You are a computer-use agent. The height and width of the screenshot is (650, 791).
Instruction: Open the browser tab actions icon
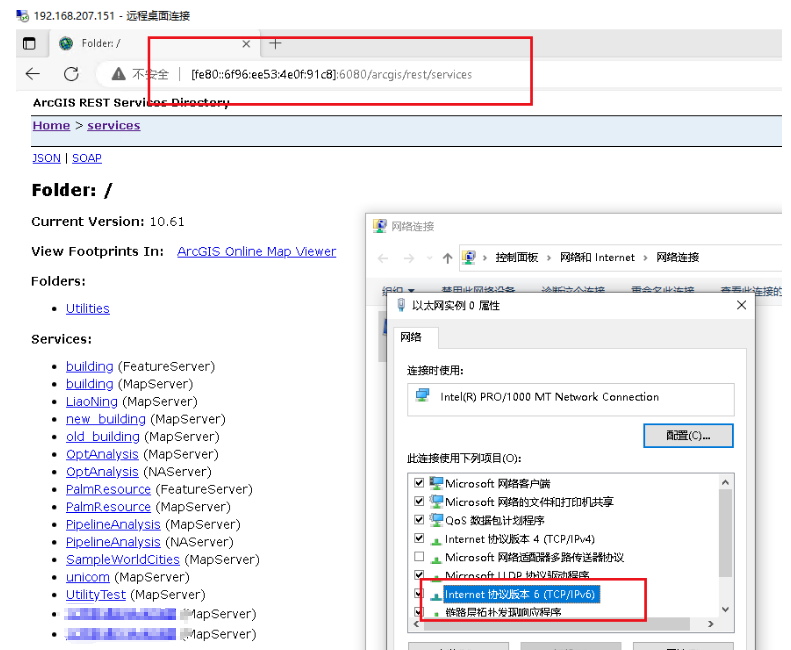(29, 44)
